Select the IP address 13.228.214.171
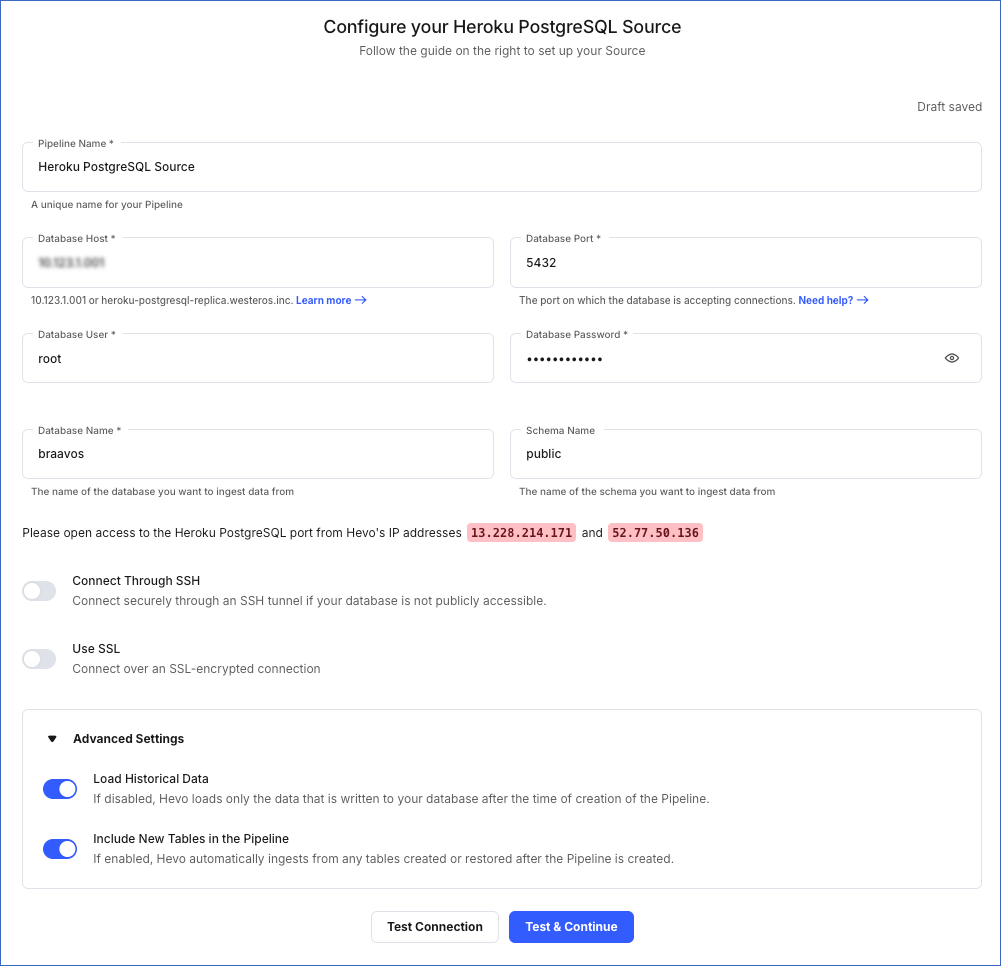 click(x=520, y=532)
